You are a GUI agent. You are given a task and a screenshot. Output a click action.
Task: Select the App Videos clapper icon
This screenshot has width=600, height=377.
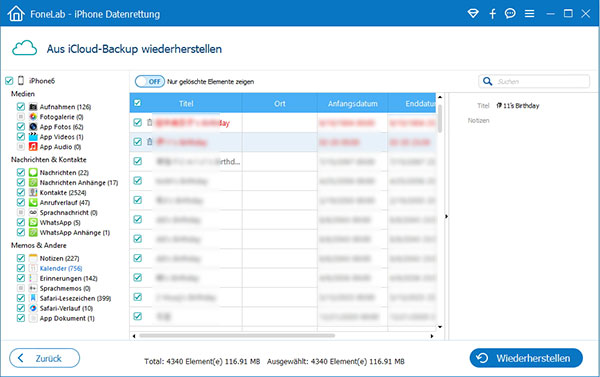tap(33, 137)
